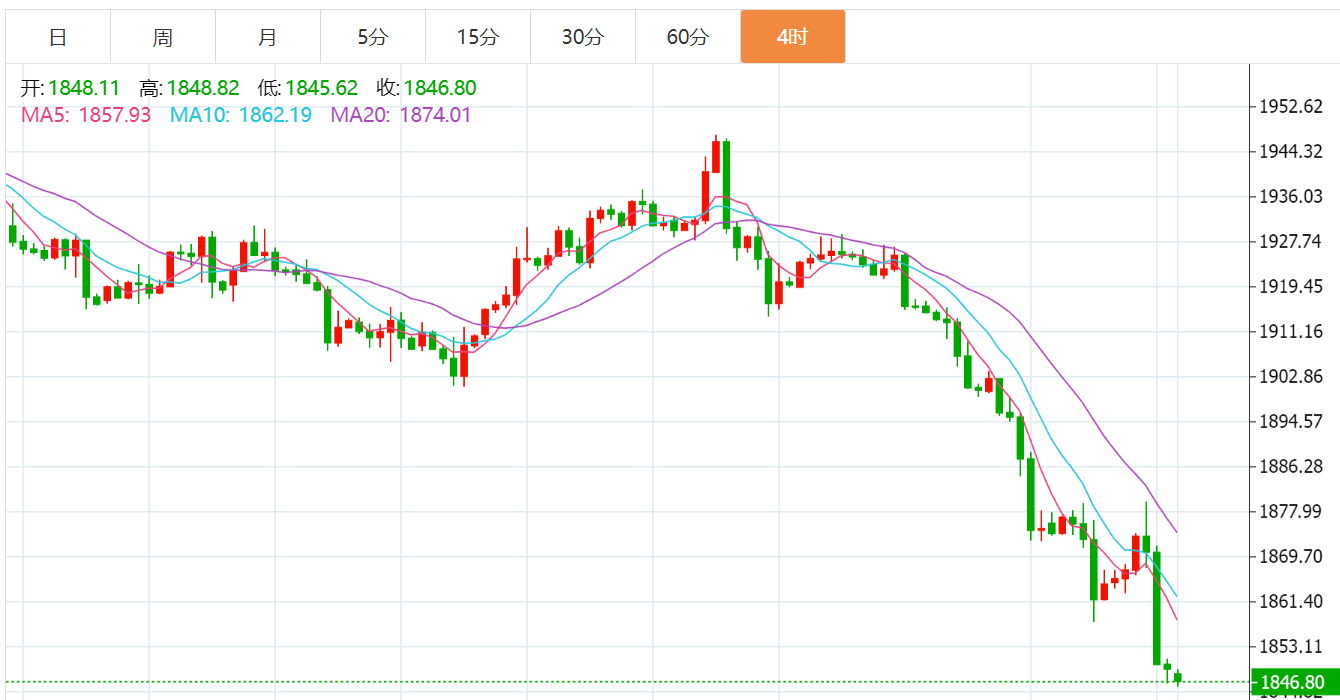The width and height of the screenshot is (1340, 700).
Task: Select the 周 weekly timeframe tab
Action: [x=163, y=37]
